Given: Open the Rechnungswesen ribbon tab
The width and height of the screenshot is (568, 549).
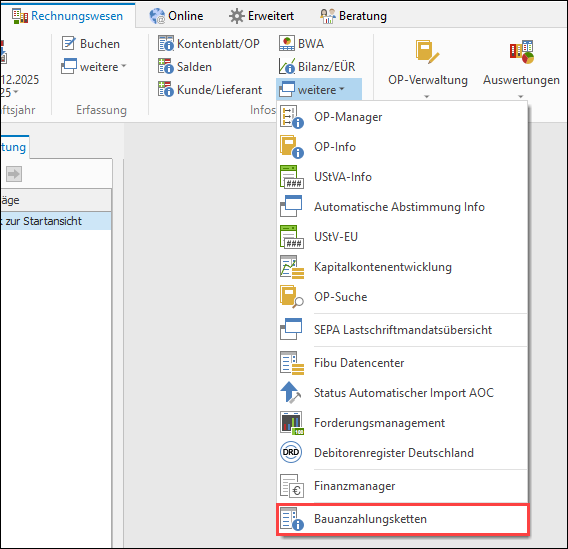Looking at the screenshot, I should pyautogui.click(x=68, y=16).
